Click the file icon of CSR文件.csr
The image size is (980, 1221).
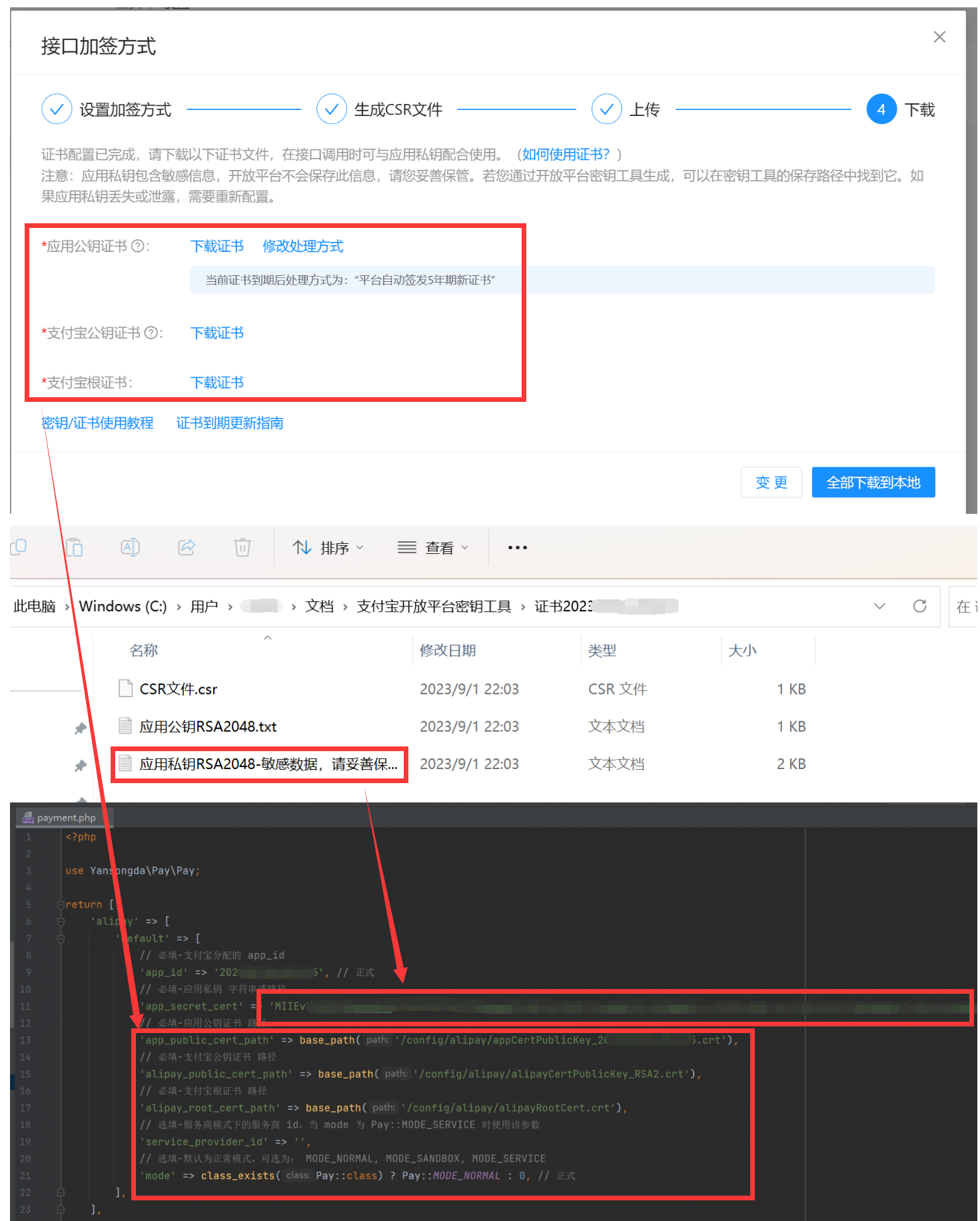125,688
